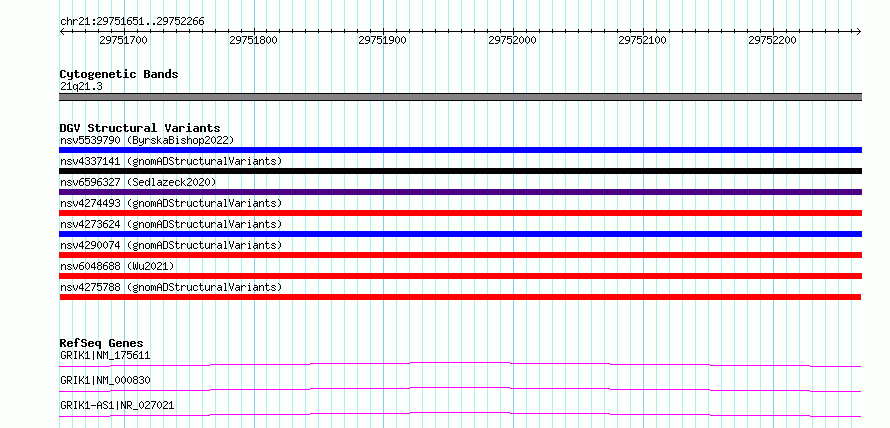Click the chr21:29751651..29752266 region label
Image resolution: width=890 pixels, height=428 pixels.
(x=132, y=22)
